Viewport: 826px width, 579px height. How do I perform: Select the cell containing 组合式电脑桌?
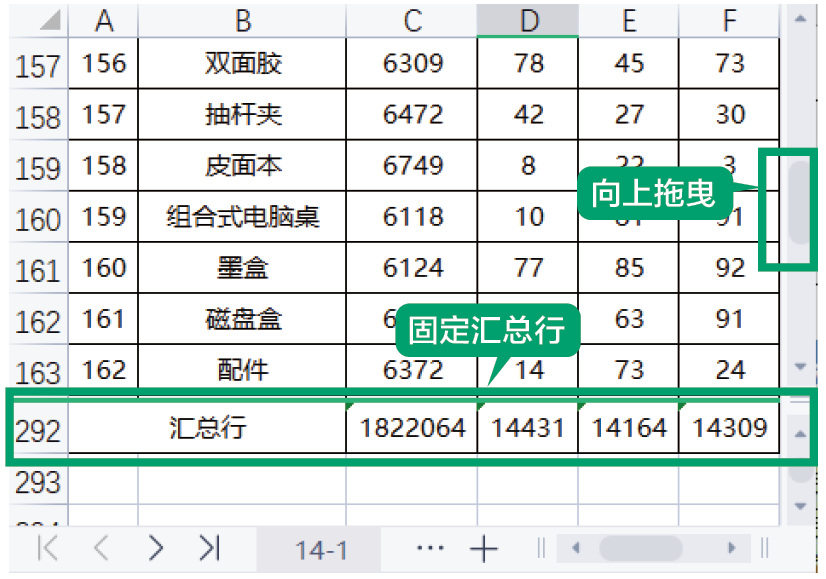[242, 216]
